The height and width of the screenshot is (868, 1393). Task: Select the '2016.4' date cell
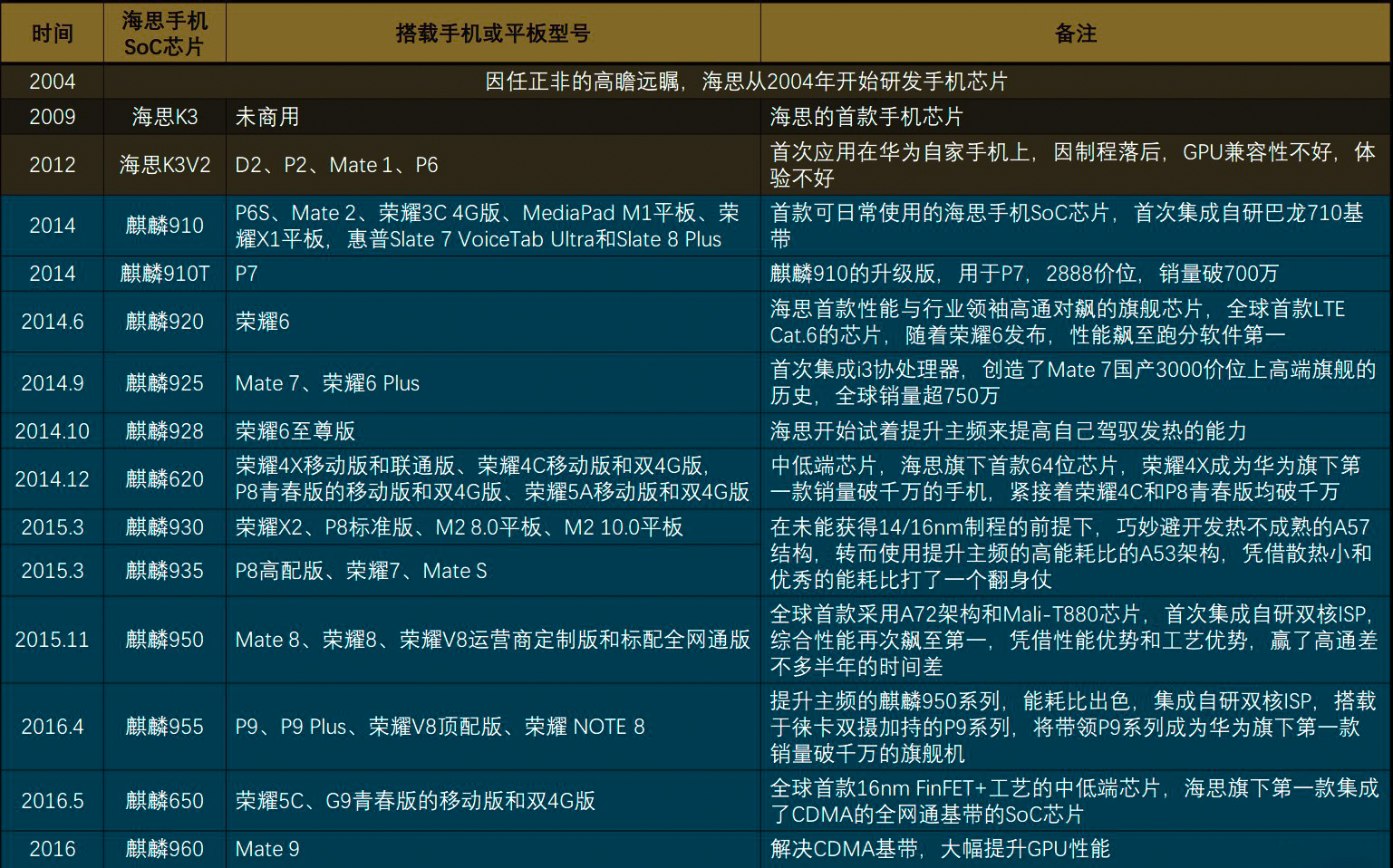[52, 727]
